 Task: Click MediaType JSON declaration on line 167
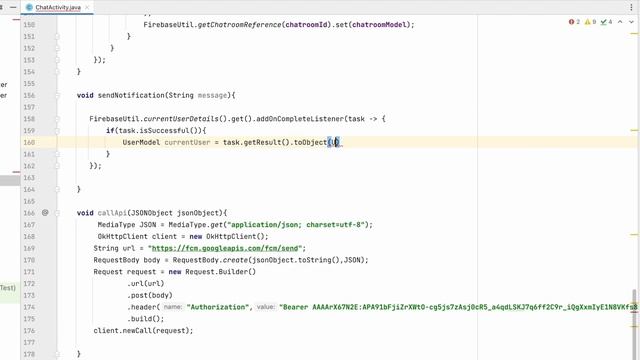pyautogui.click(x=127, y=224)
